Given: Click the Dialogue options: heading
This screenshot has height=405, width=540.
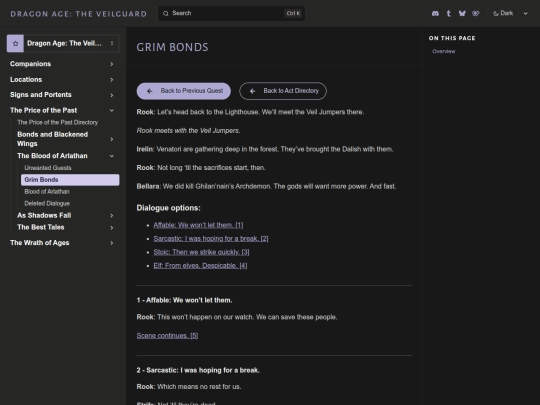Looking at the screenshot, I should coord(168,208).
